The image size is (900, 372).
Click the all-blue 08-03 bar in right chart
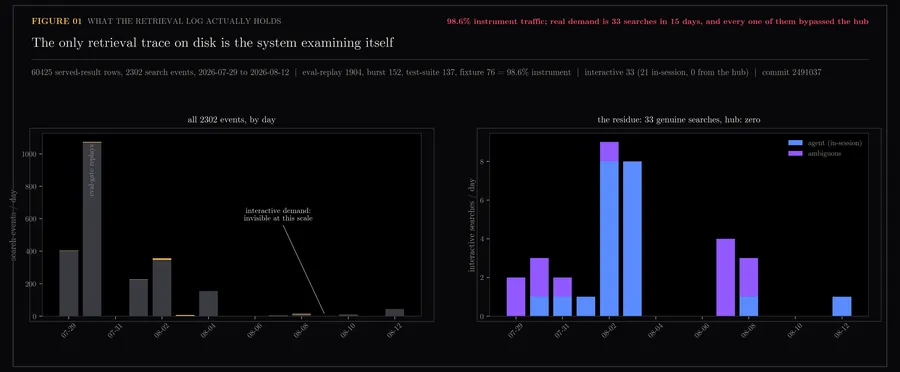pyautogui.click(x=633, y=239)
